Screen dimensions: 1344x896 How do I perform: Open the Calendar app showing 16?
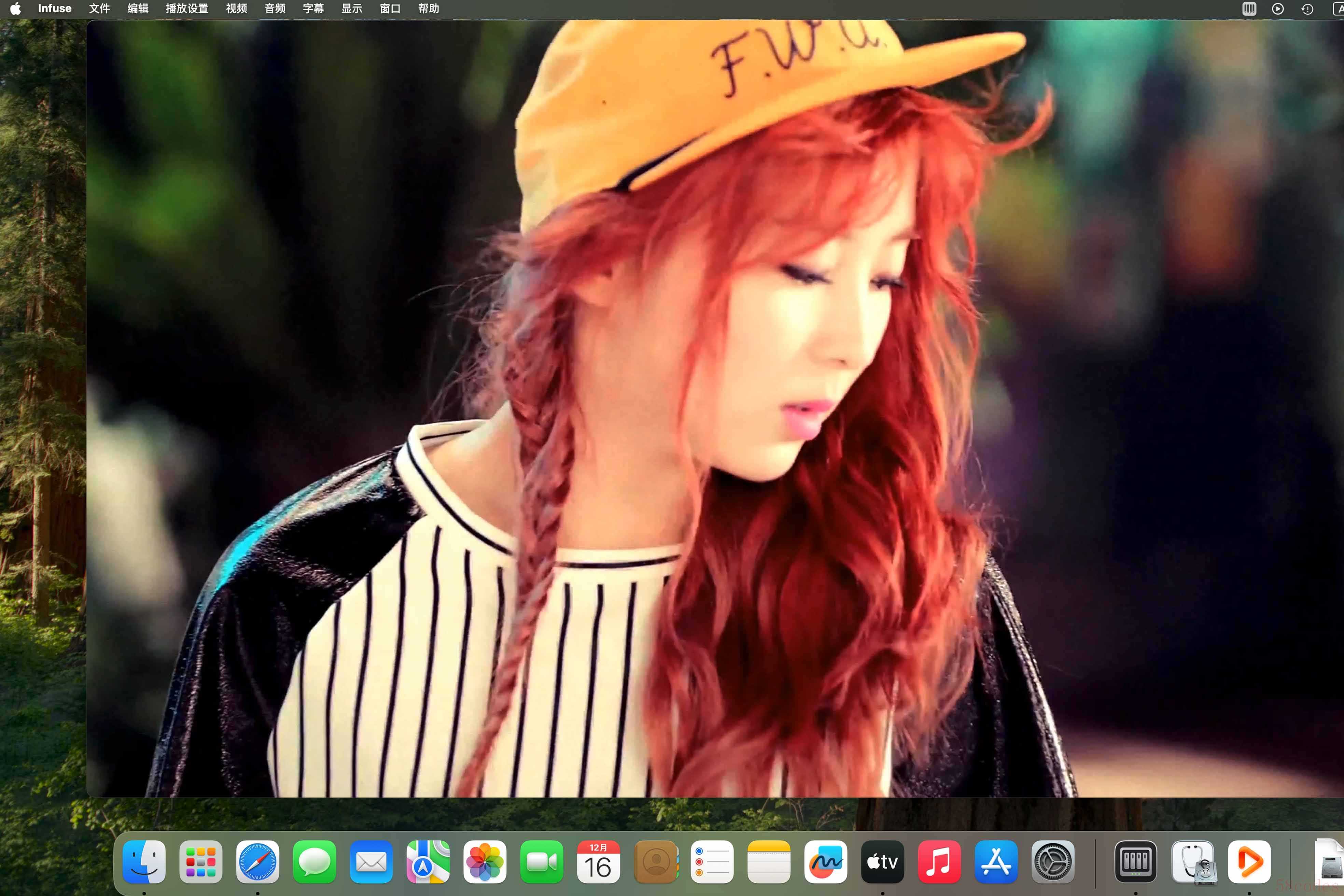(598, 862)
